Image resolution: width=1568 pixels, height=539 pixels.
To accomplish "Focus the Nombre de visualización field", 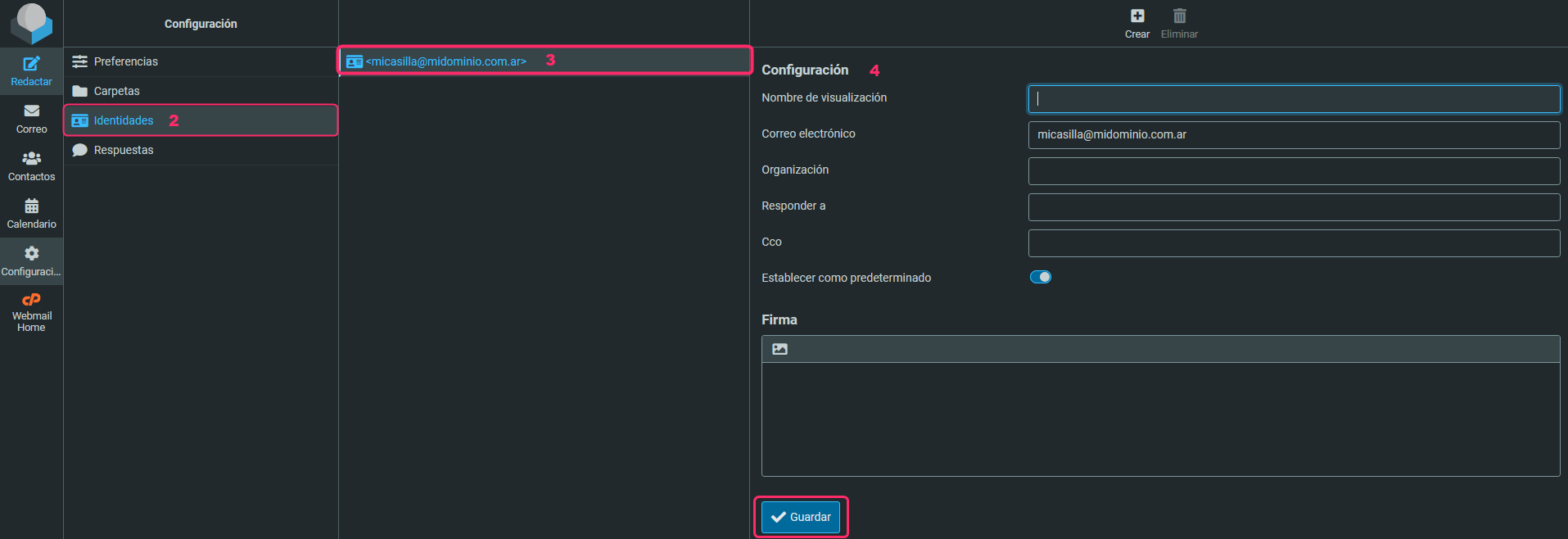I will pos(1294,99).
